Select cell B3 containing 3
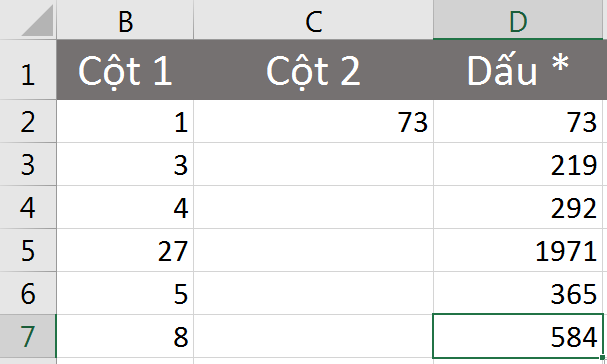Screen dimensions: 607x364 (x=125, y=165)
